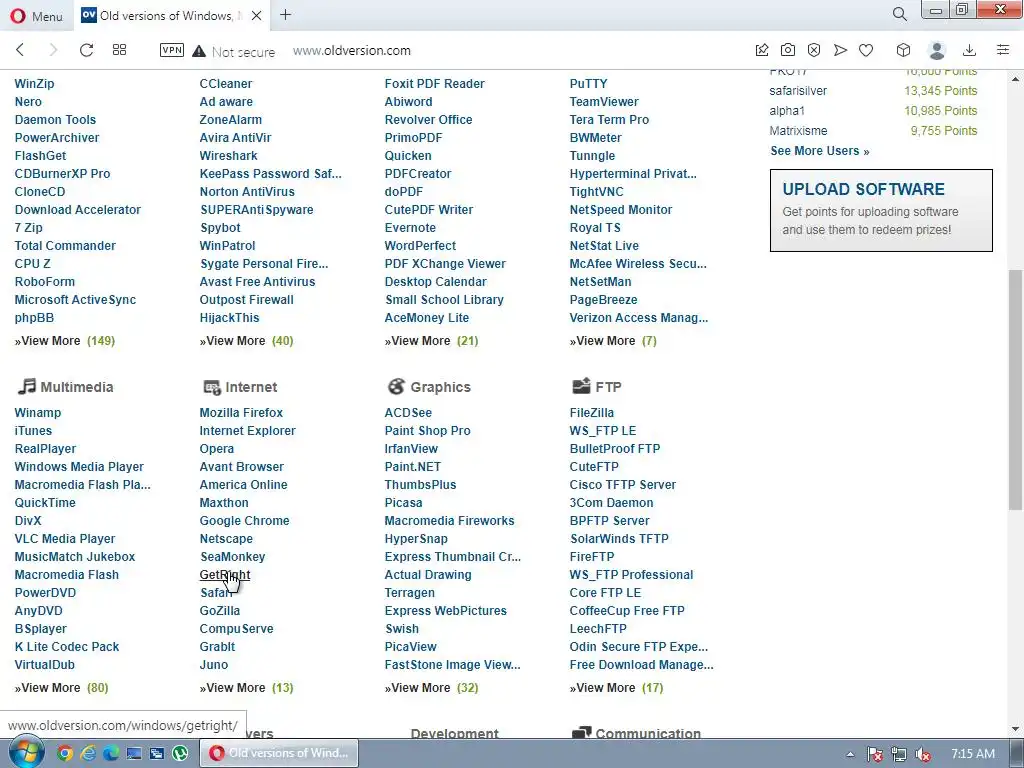The width and height of the screenshot is (1024, 768).
Task: Click the address bar www.oldversion.com
Action: (x=351, y=51)
